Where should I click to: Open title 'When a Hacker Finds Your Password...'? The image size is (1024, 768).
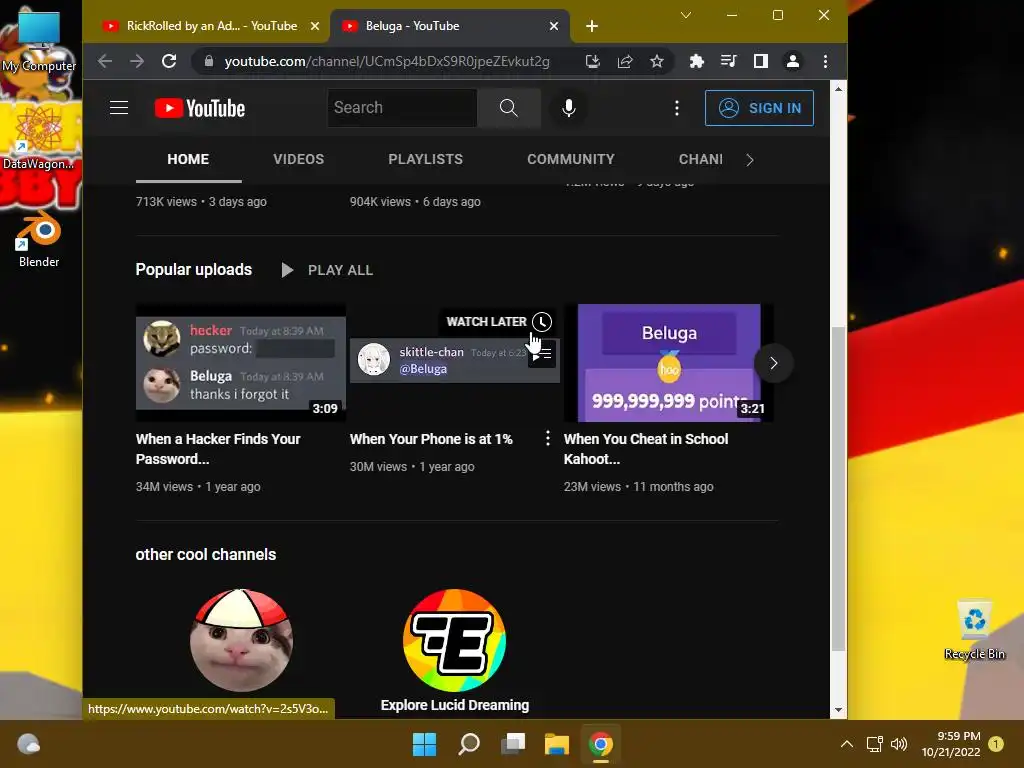point(218,449)
